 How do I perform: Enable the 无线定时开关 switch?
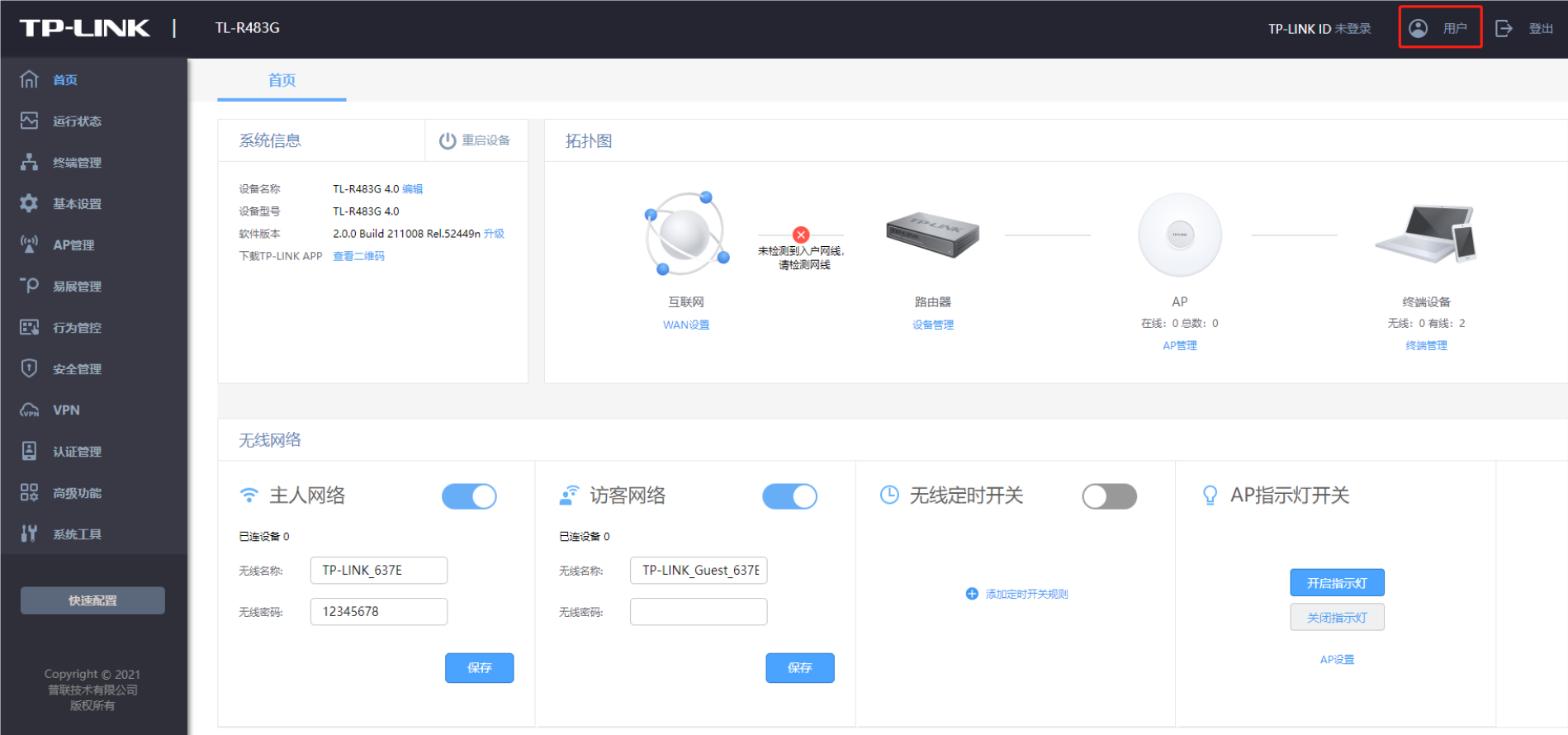[1110, 496]
